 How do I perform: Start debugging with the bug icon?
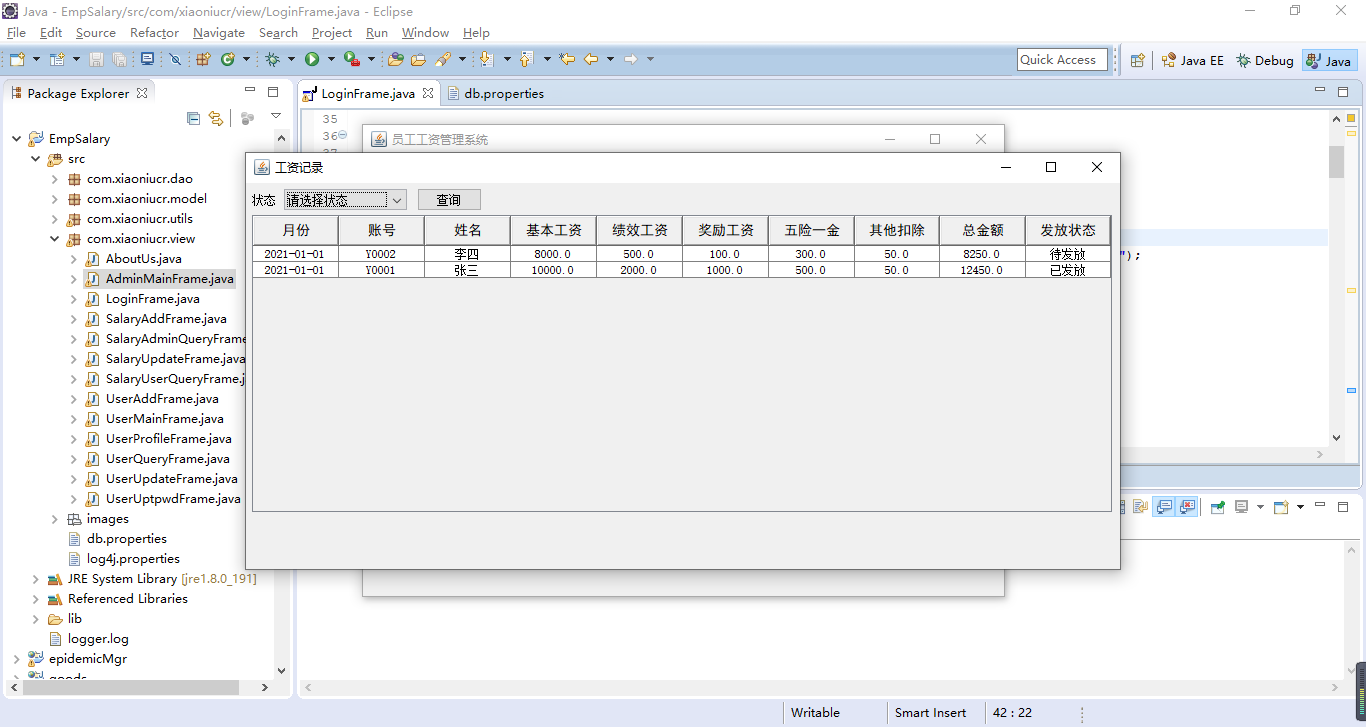(x=272, y=59)
